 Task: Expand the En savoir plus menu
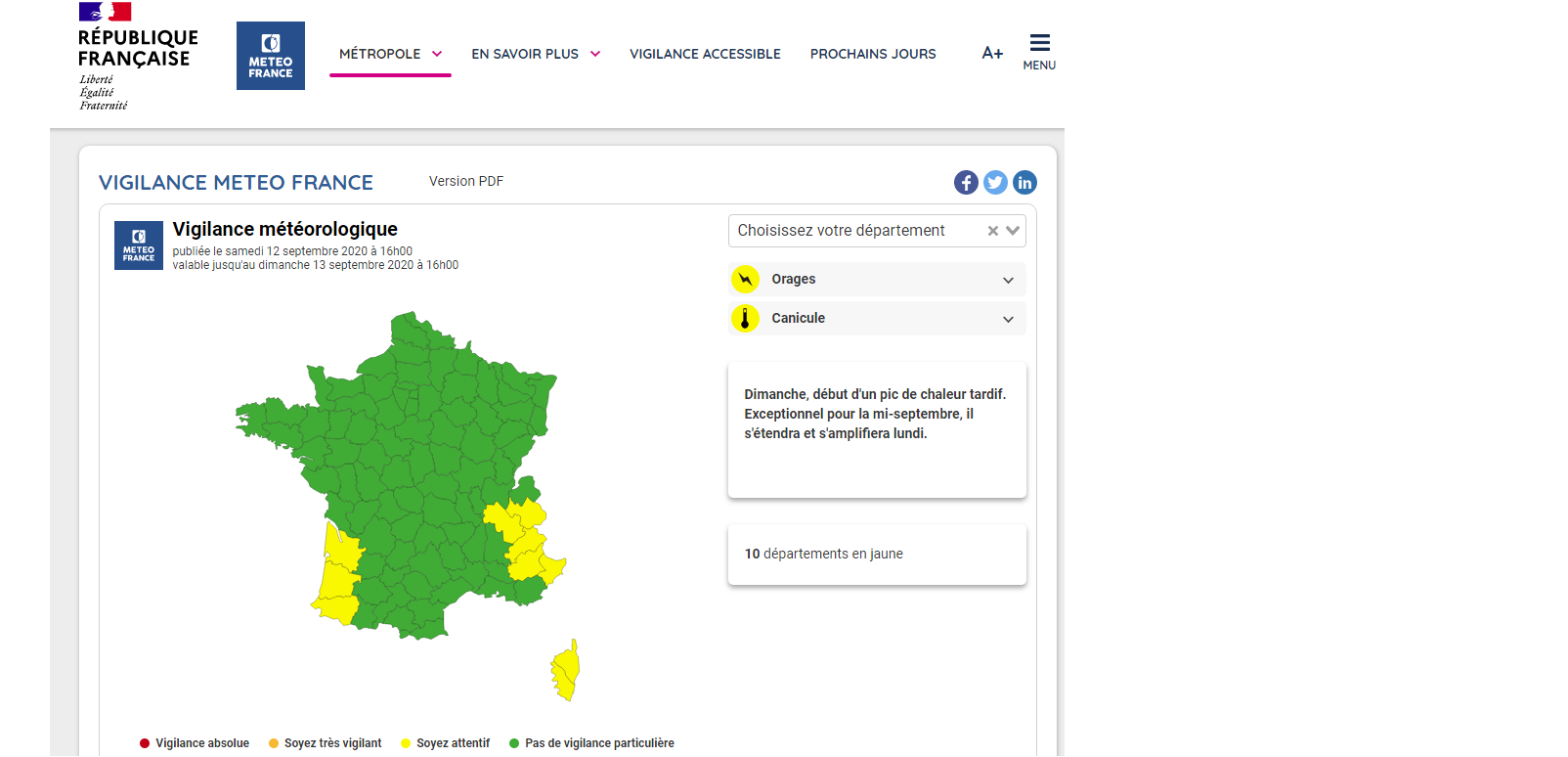pyautogui.click(x=536, y=54)
